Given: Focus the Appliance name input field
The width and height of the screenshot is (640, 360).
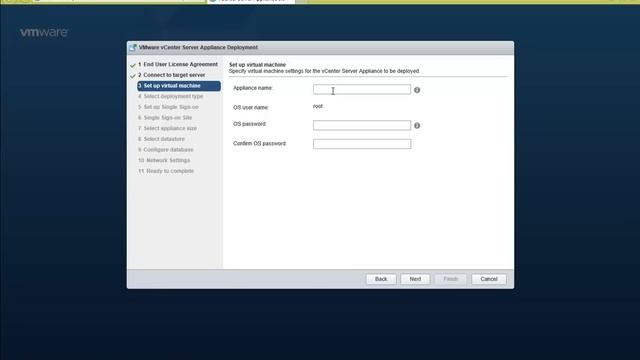Looking at the screenshot, I should 362,89.
